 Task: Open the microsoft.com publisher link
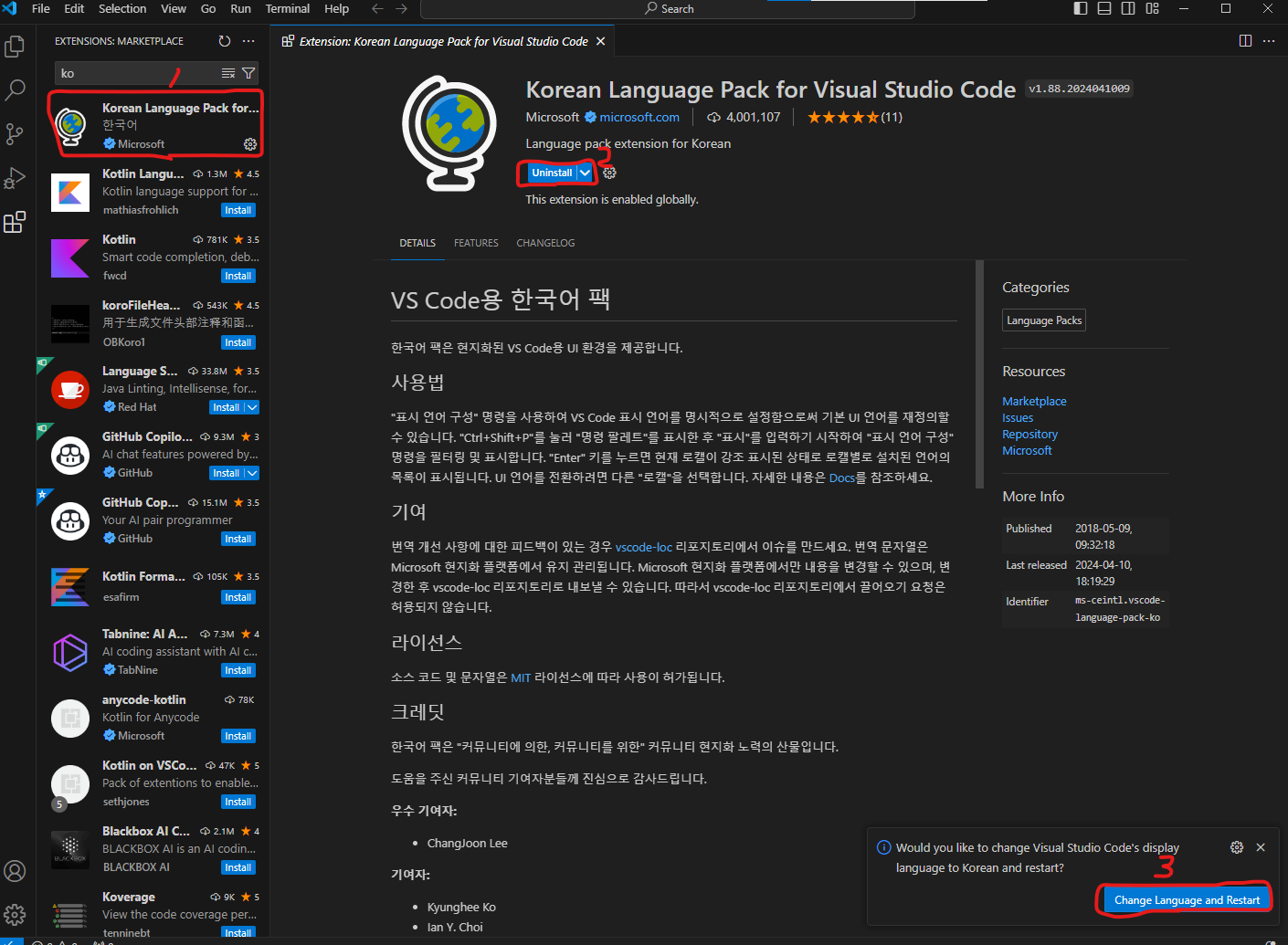tap(639, 117)
